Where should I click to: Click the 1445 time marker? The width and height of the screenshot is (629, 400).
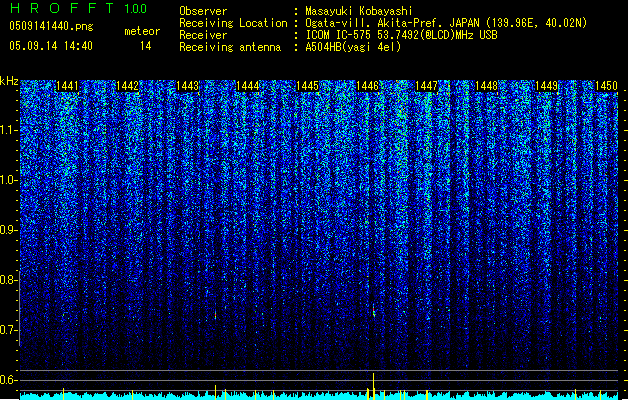[x=307, y=86]
